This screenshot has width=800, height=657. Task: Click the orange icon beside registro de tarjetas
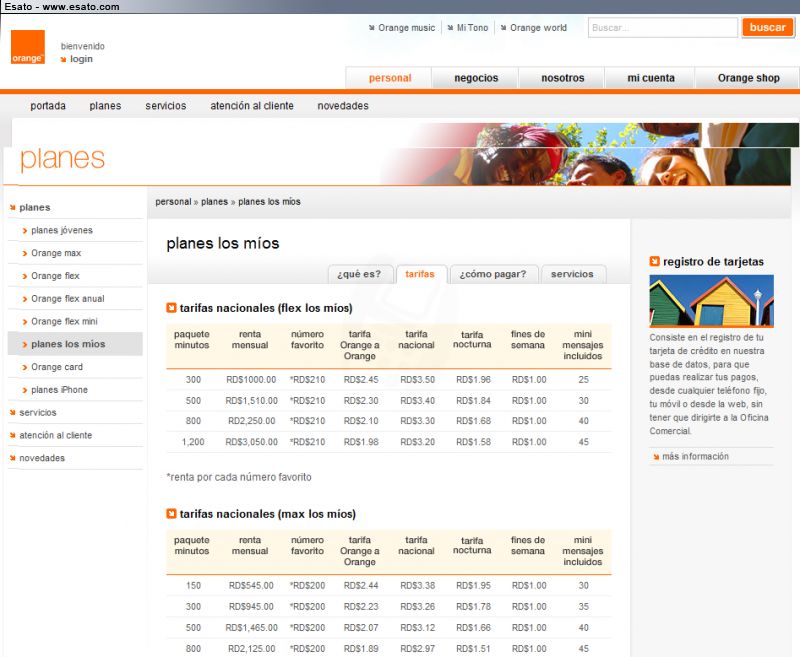click(655, 261)
